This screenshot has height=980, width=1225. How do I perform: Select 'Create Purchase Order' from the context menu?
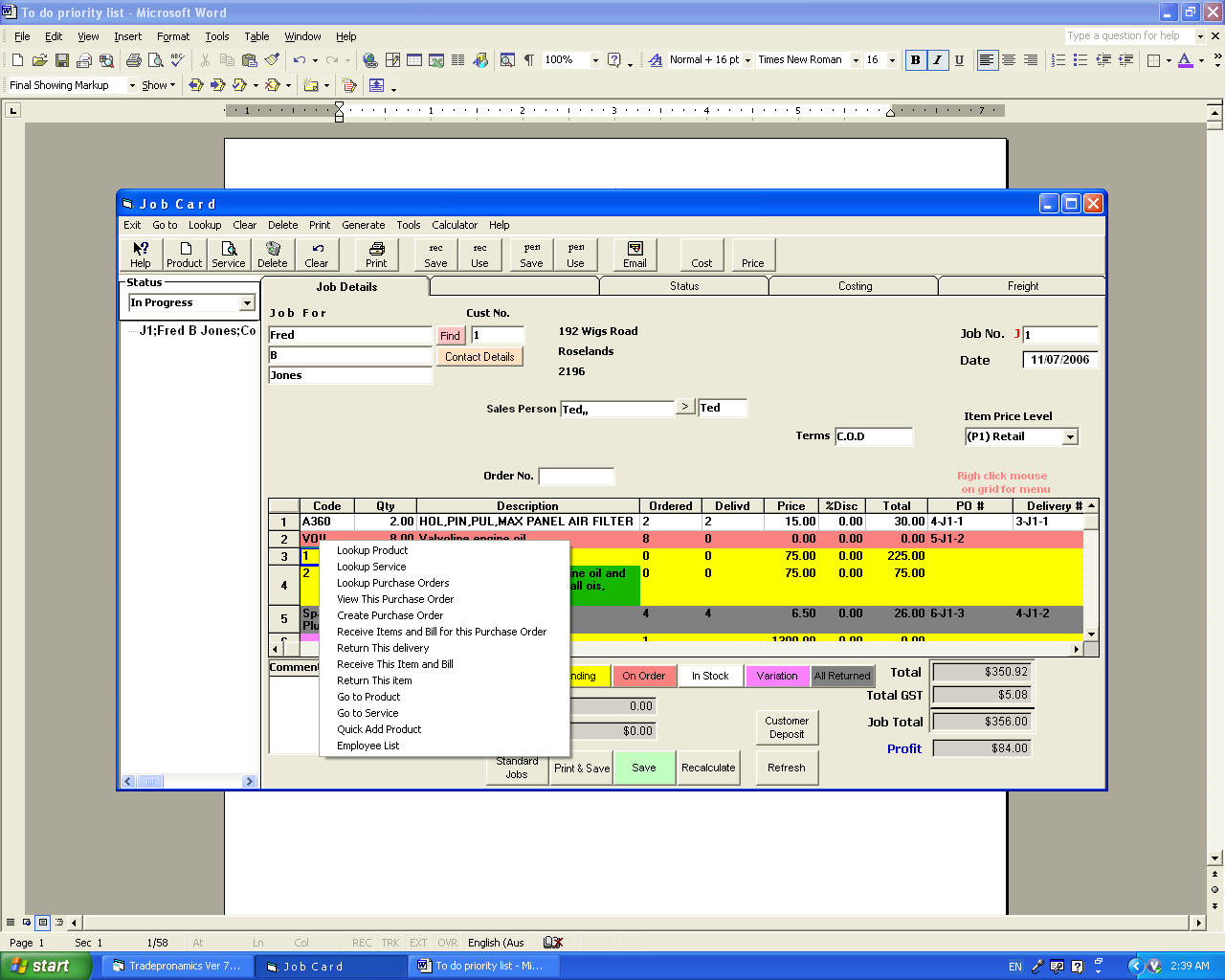pyautogui.click(x=390, y=614)
